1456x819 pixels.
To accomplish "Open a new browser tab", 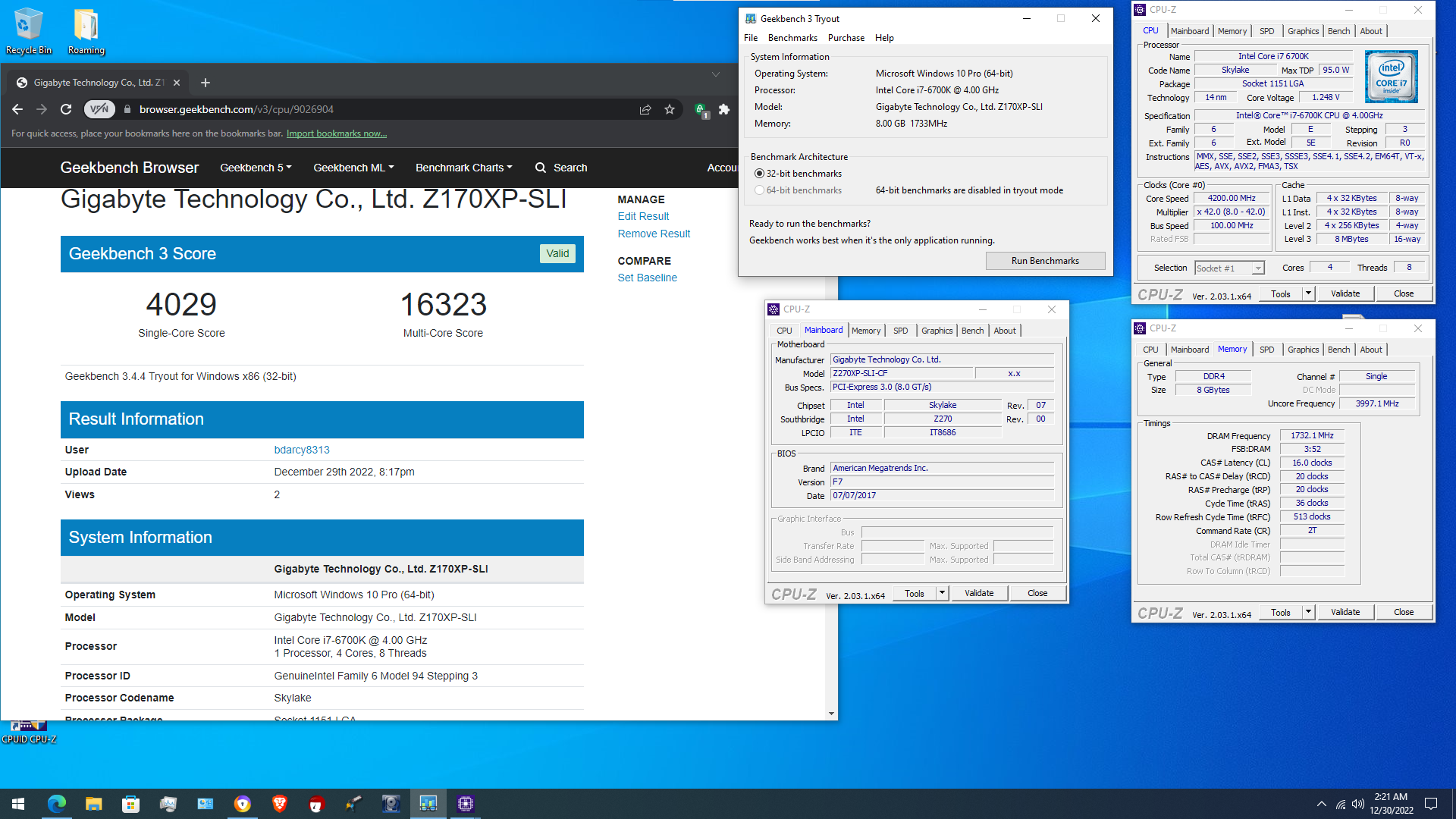I will 205,83.
